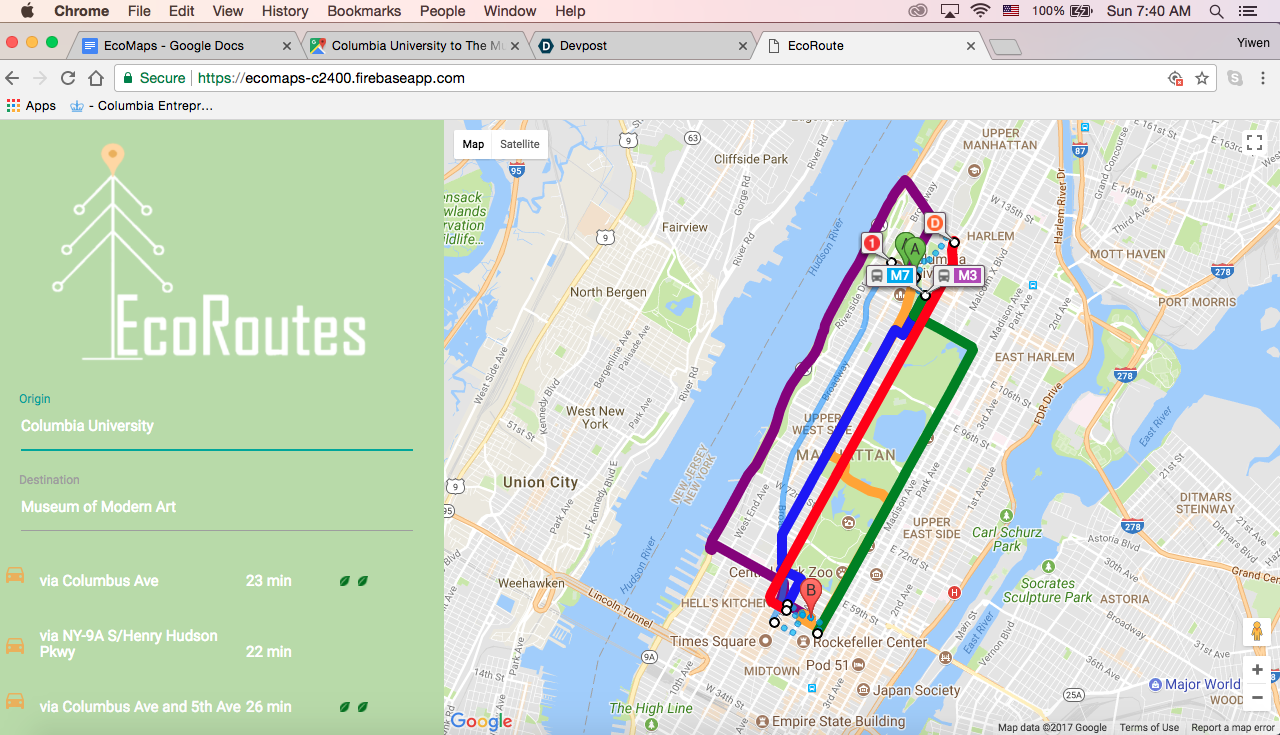Image resolution: width=1280 pixels, height=735 pixels.
Task: Click the M3 bus label on map
Action: tap(958, 276)
